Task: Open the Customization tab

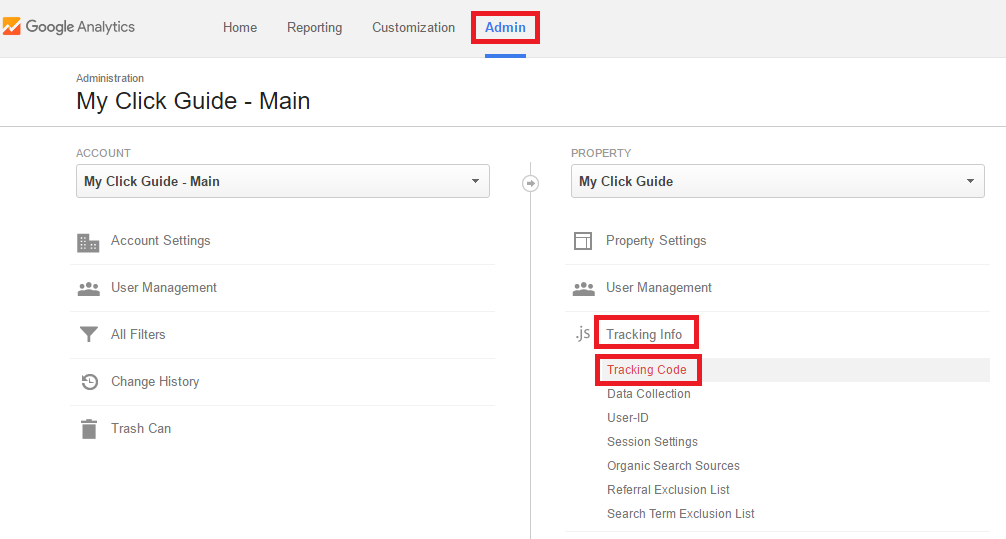Action: [x=413, y=28]
